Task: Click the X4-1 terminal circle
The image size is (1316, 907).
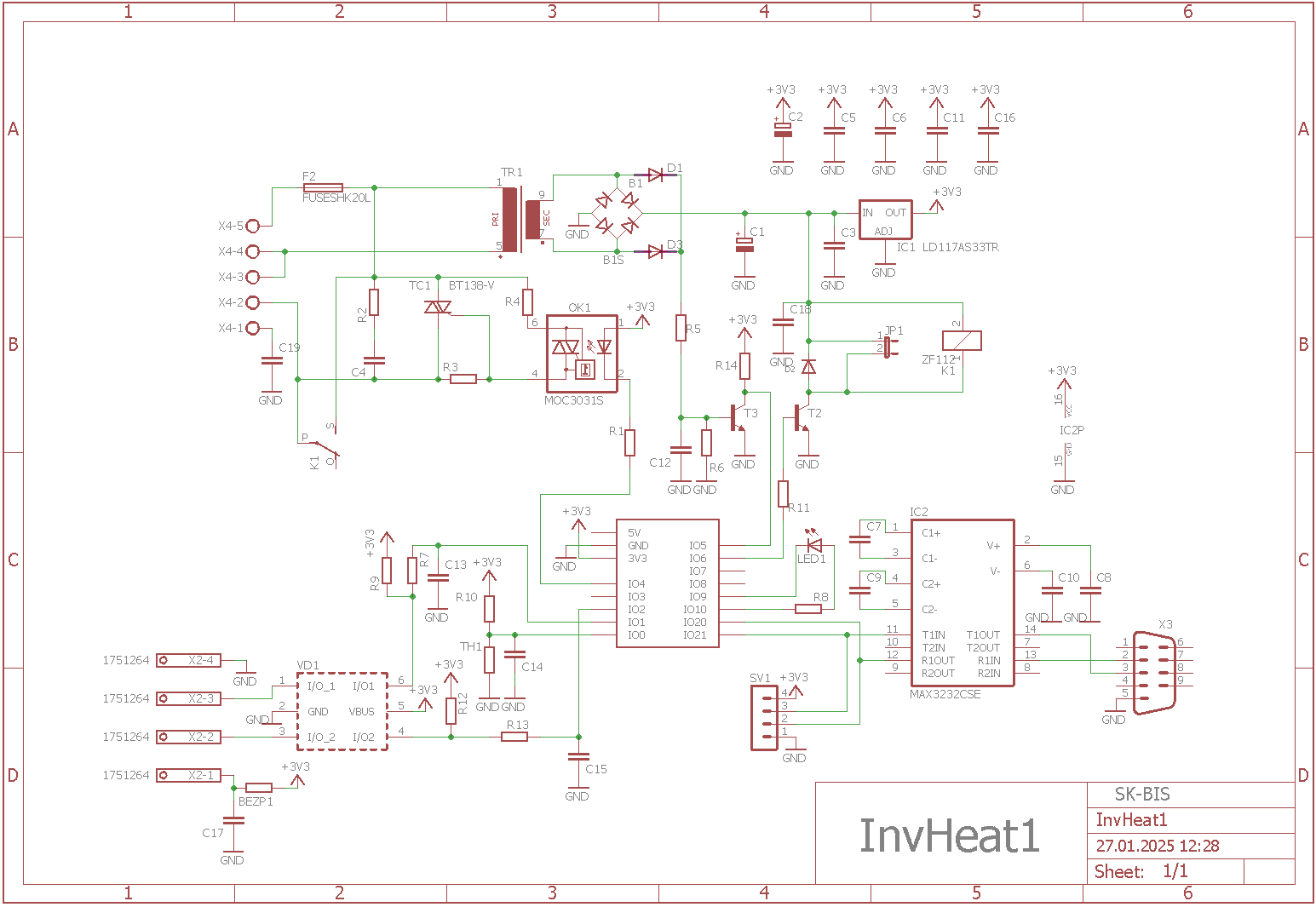Action: [x=253, y=328]
